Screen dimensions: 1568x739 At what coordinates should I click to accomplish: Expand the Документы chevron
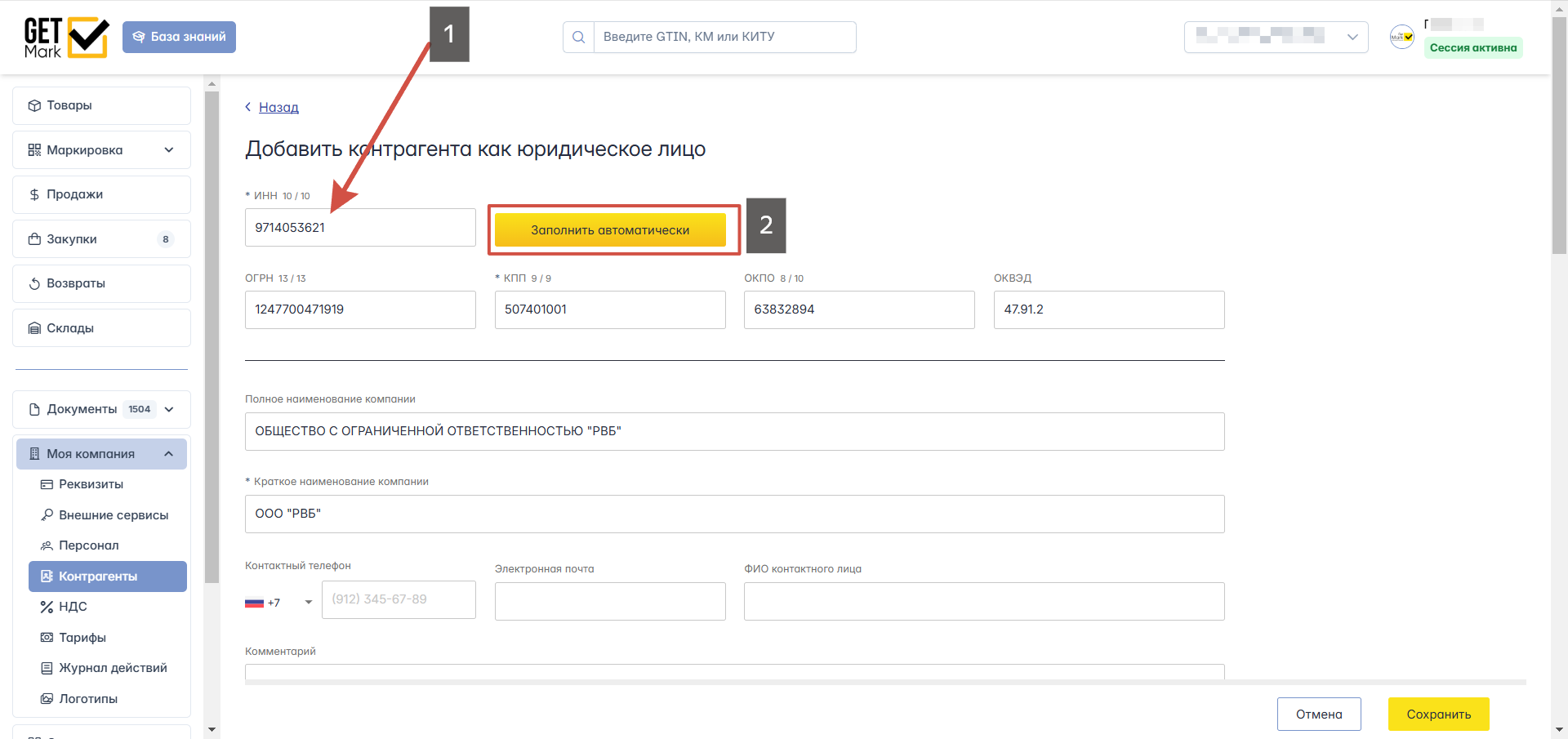(169, 409)
